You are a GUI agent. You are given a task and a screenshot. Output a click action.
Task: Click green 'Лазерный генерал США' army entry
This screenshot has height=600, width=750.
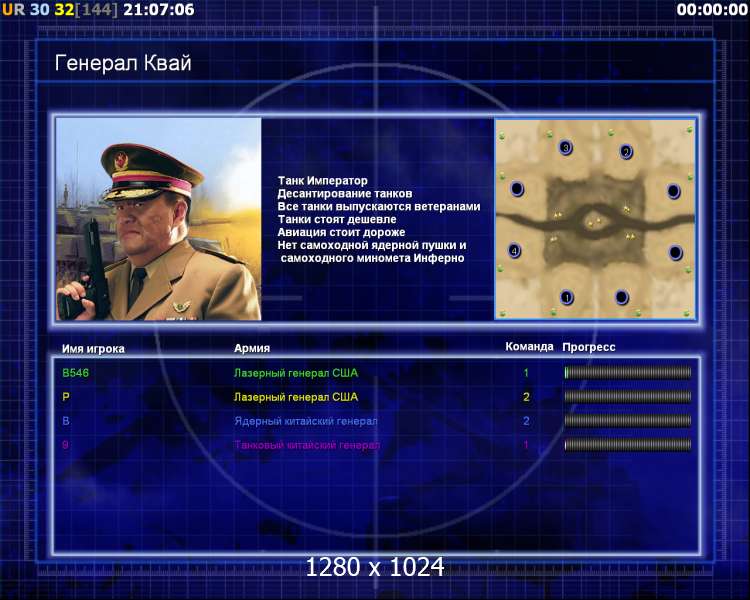[x=296, y=373]
